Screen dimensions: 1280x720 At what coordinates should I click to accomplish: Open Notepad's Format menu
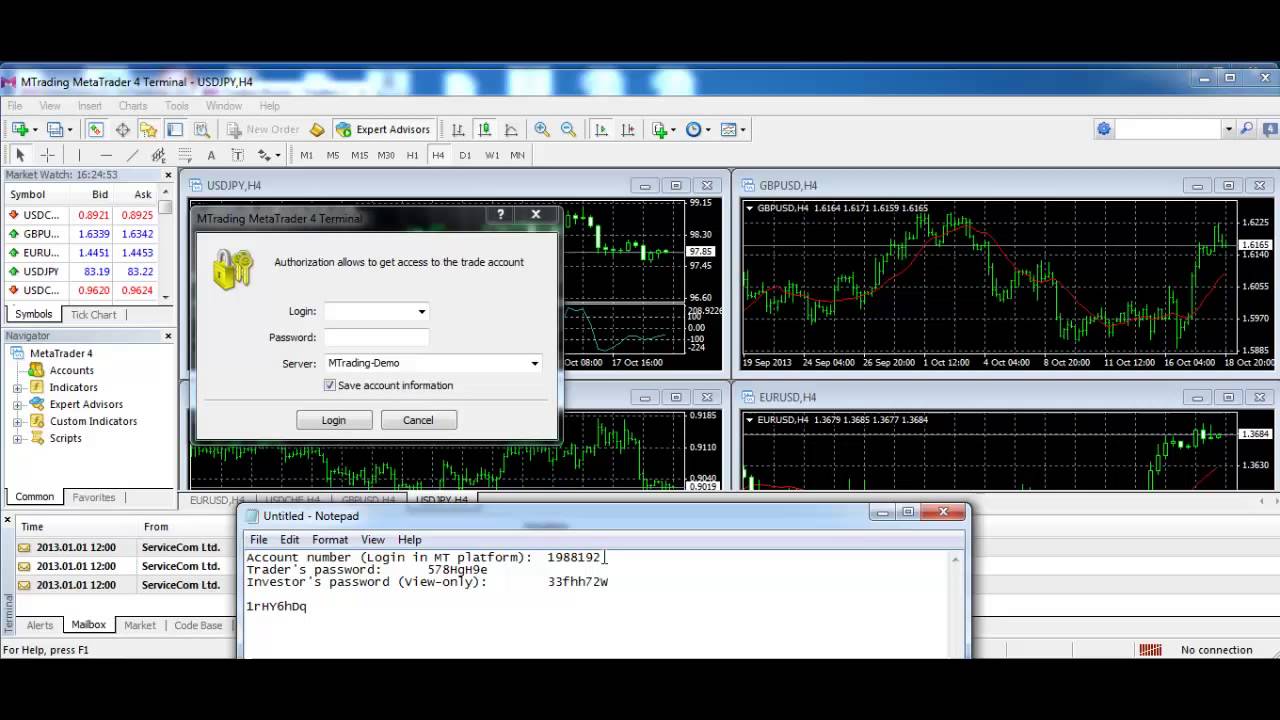(330, 539)
